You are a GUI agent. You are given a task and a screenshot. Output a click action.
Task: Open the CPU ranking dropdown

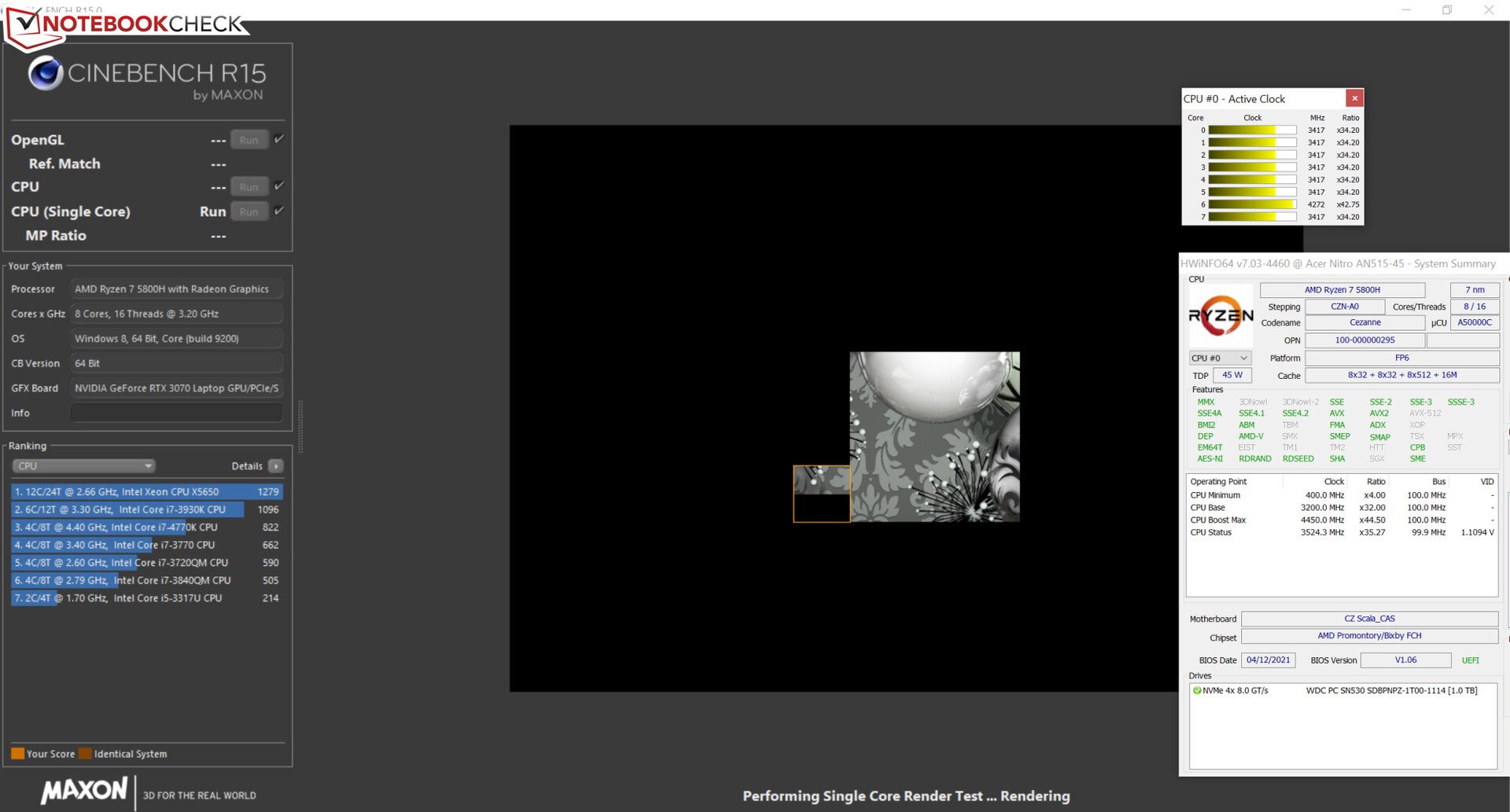pos(83,466)
